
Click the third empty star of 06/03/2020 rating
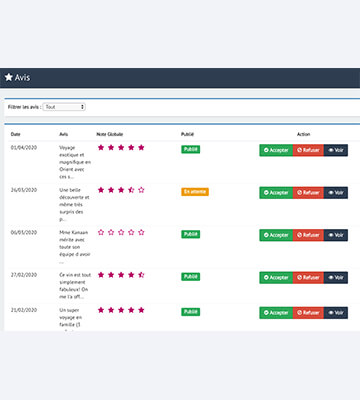[x=121, y=232]
